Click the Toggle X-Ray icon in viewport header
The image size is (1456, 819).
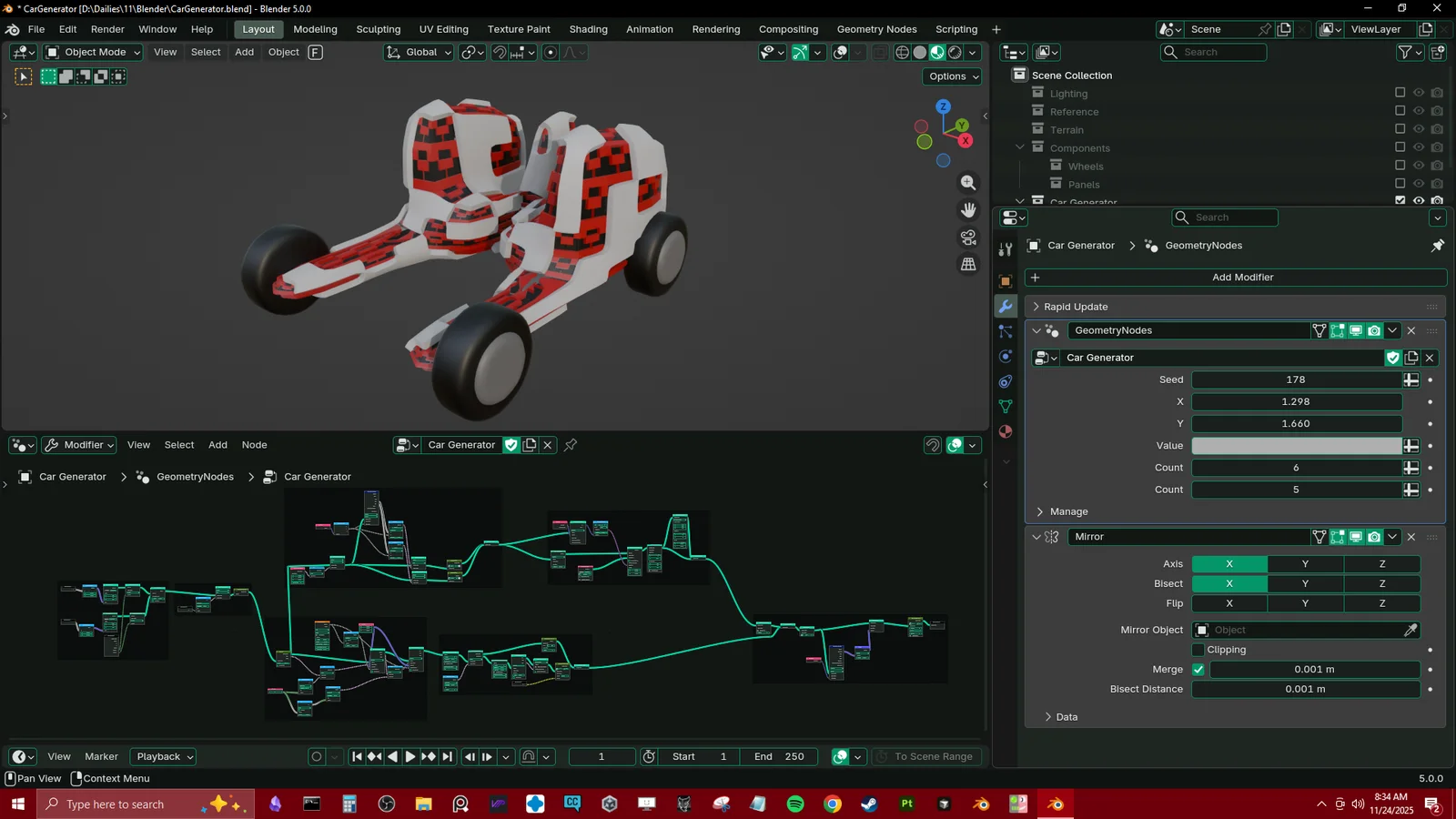pyautogui.click(x=879, y=52)
